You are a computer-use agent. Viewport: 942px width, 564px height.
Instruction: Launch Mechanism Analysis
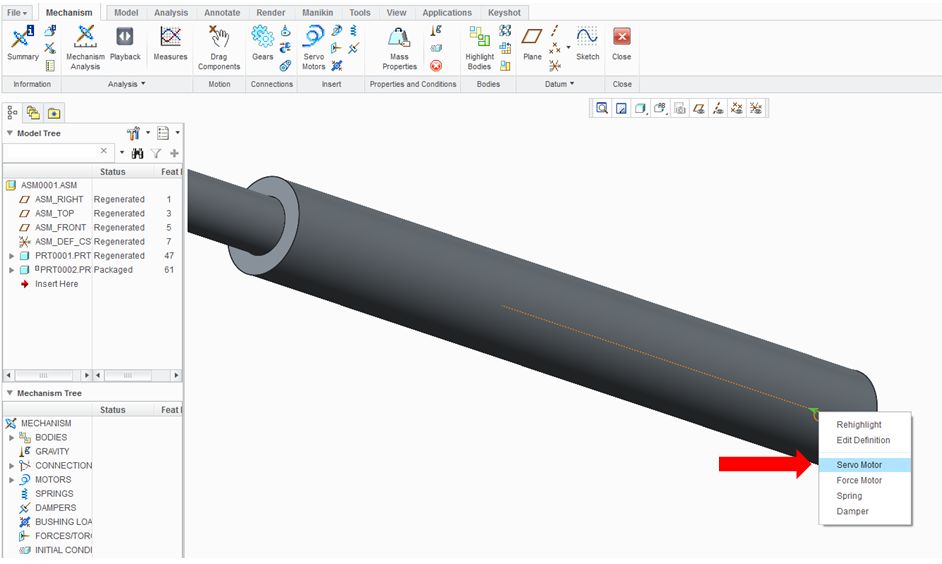[85, 48]
